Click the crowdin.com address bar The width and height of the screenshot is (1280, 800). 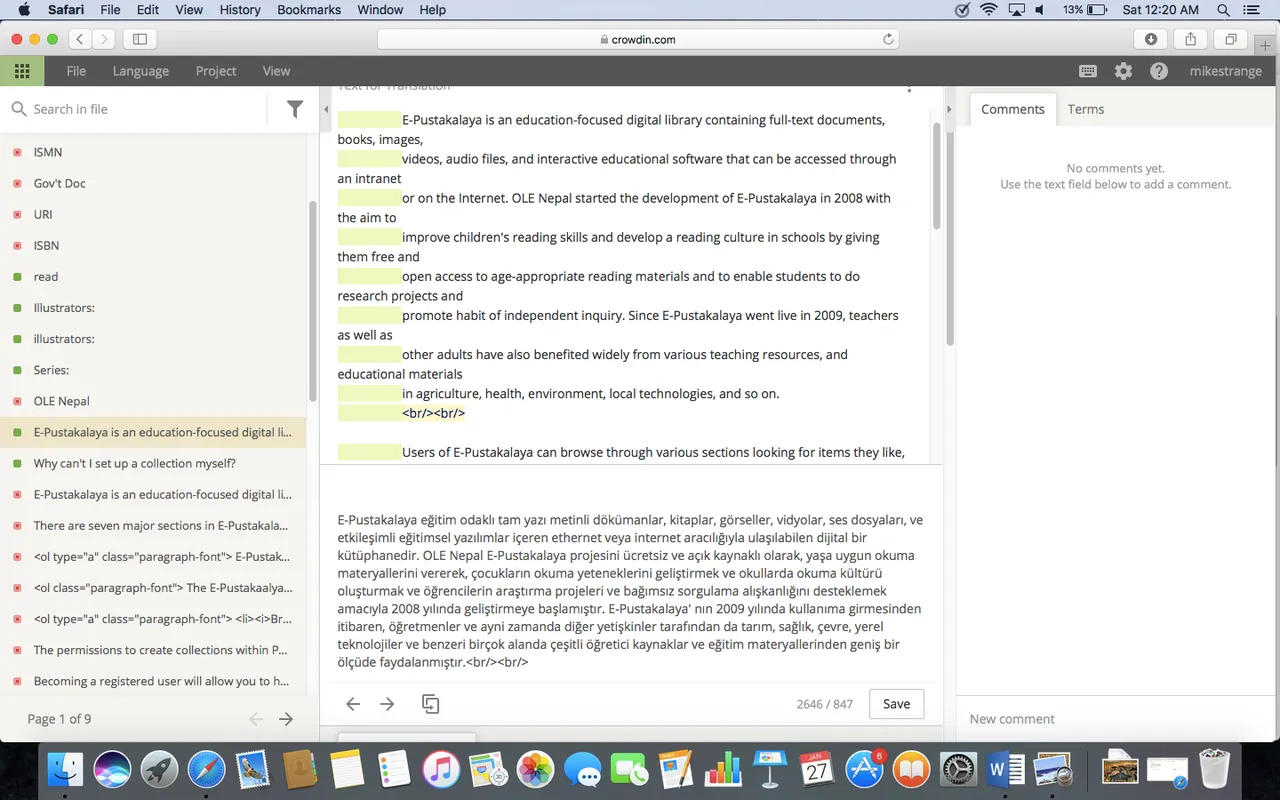(x=638, y=39)
